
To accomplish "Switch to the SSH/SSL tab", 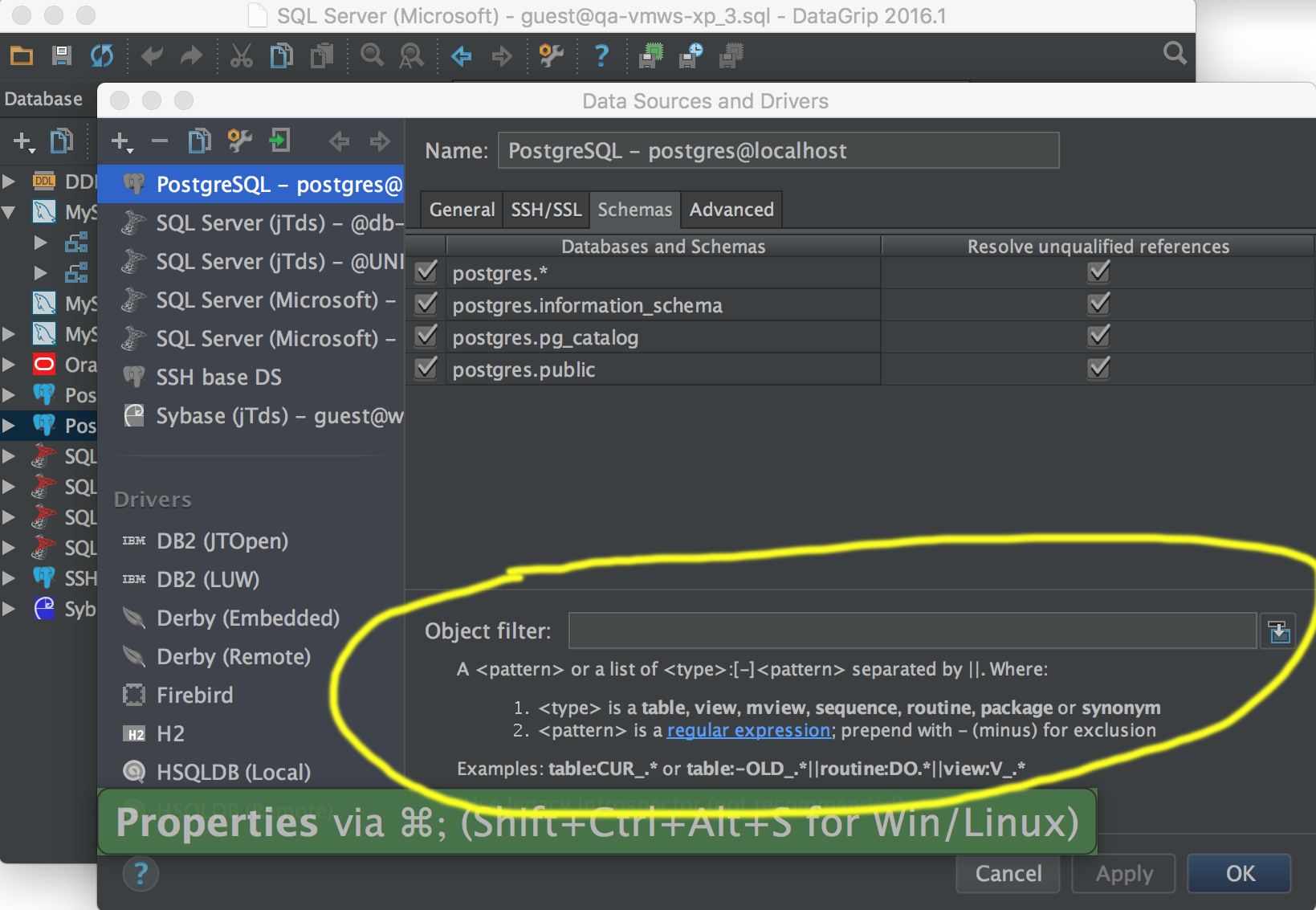I will pyautogui.click(x=546, y=210).
